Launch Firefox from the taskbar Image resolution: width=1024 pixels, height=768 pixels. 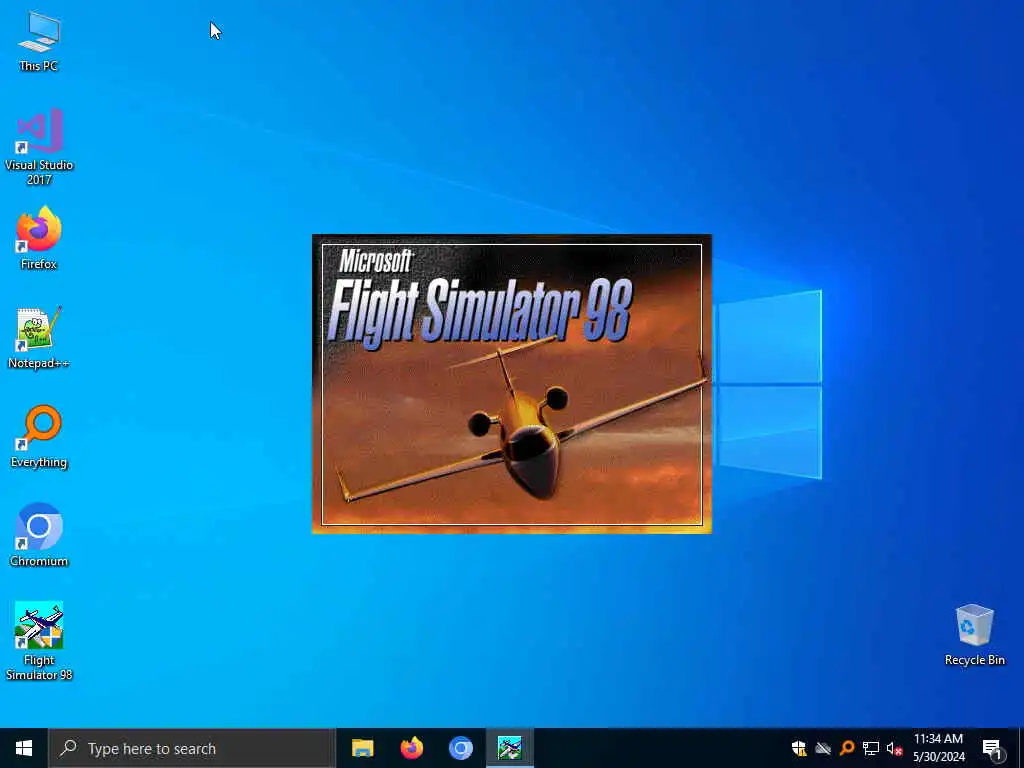(x=411, y=748)
